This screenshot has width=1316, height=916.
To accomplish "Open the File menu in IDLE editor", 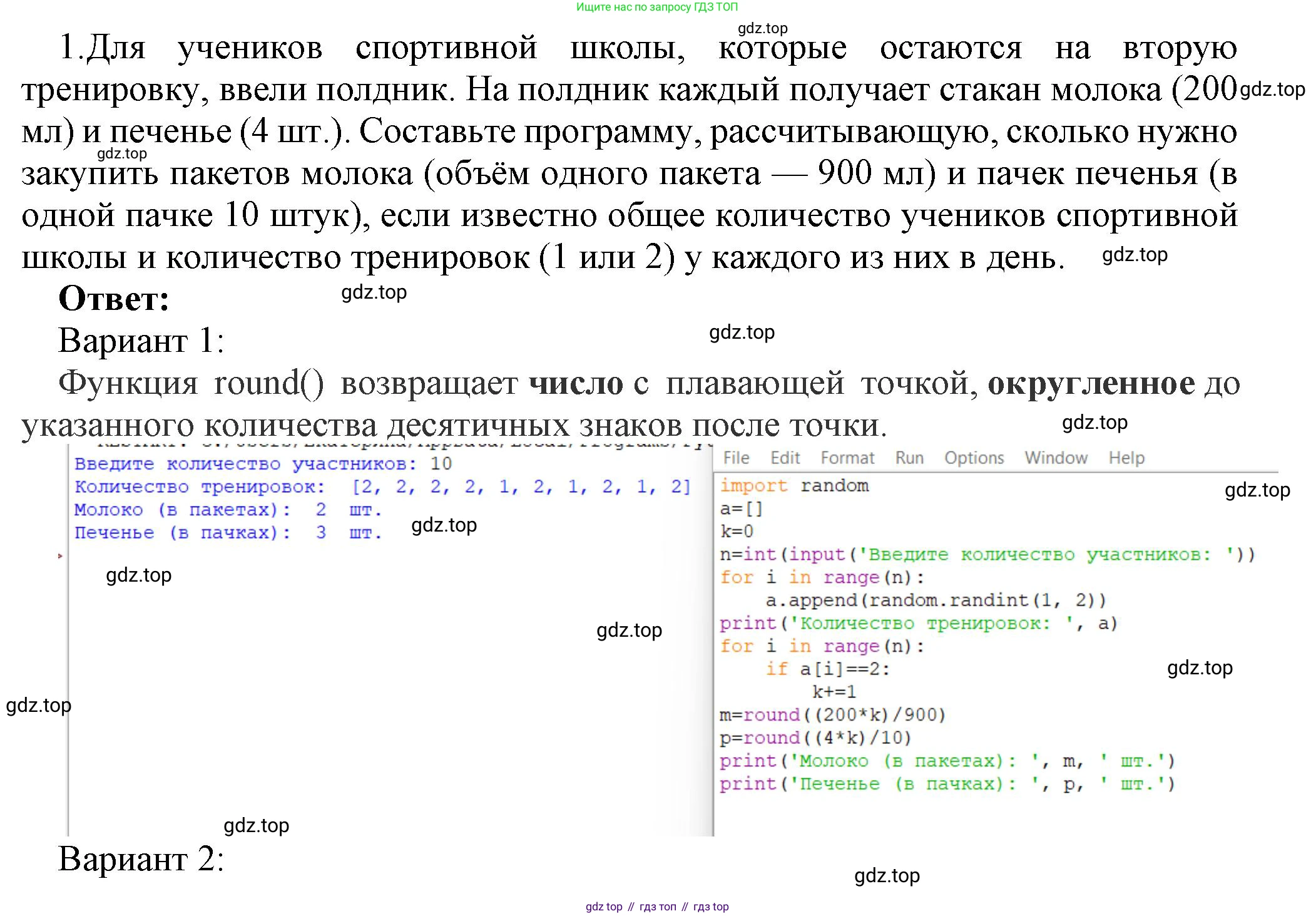I will (736, 458).
